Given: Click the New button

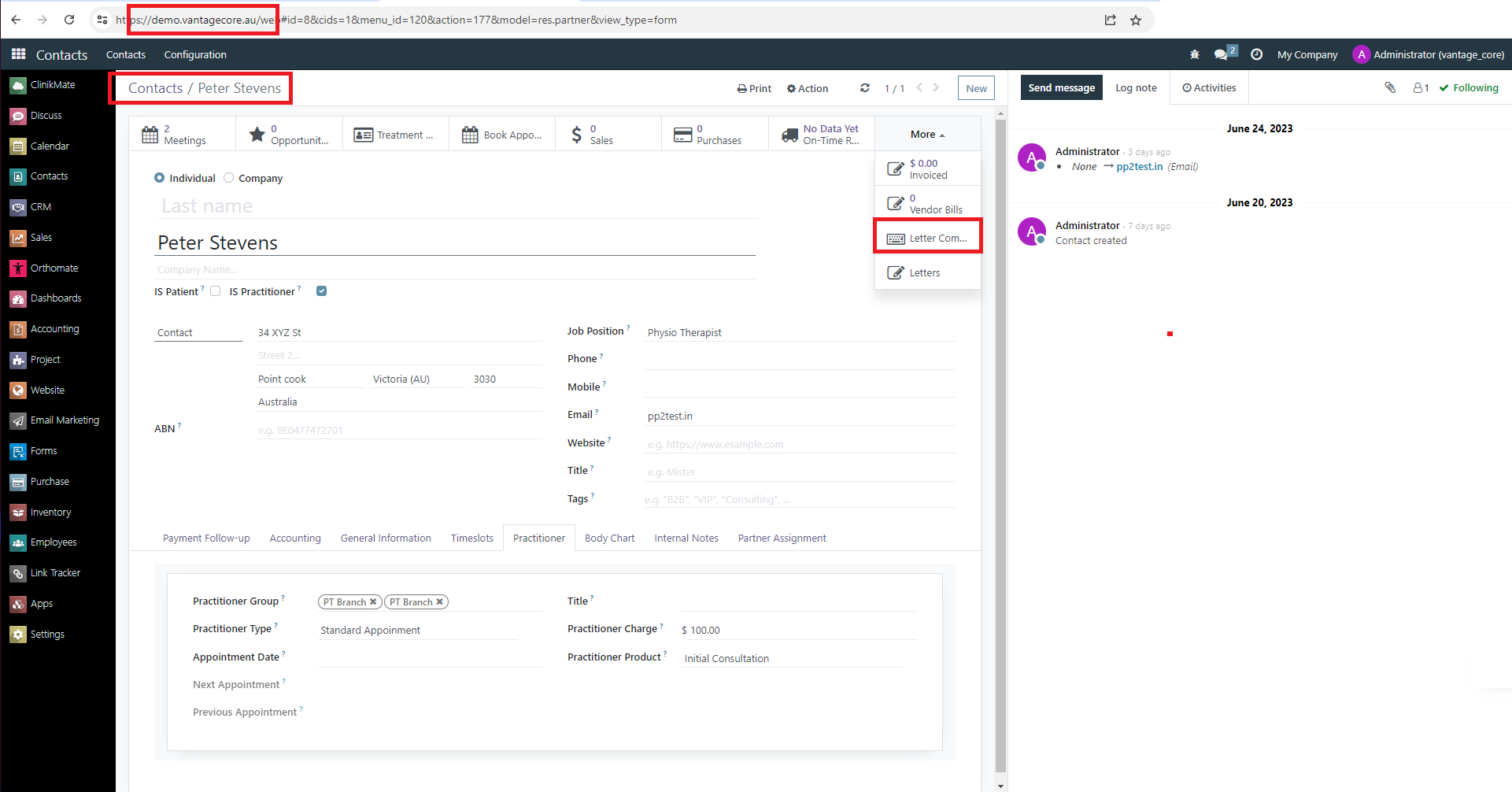Looking at the screenshot, I should (976, 88).
